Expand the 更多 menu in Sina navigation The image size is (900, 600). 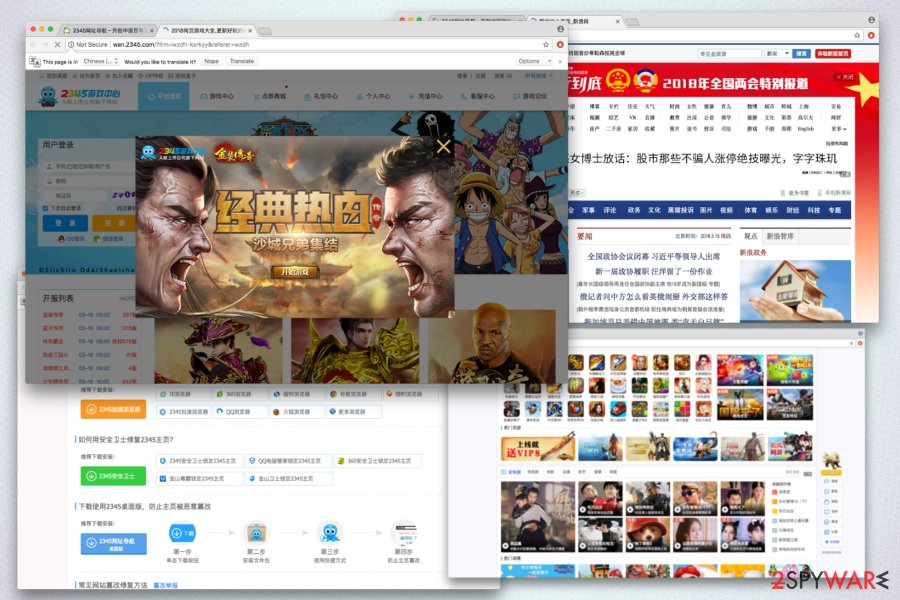[838, 129]
